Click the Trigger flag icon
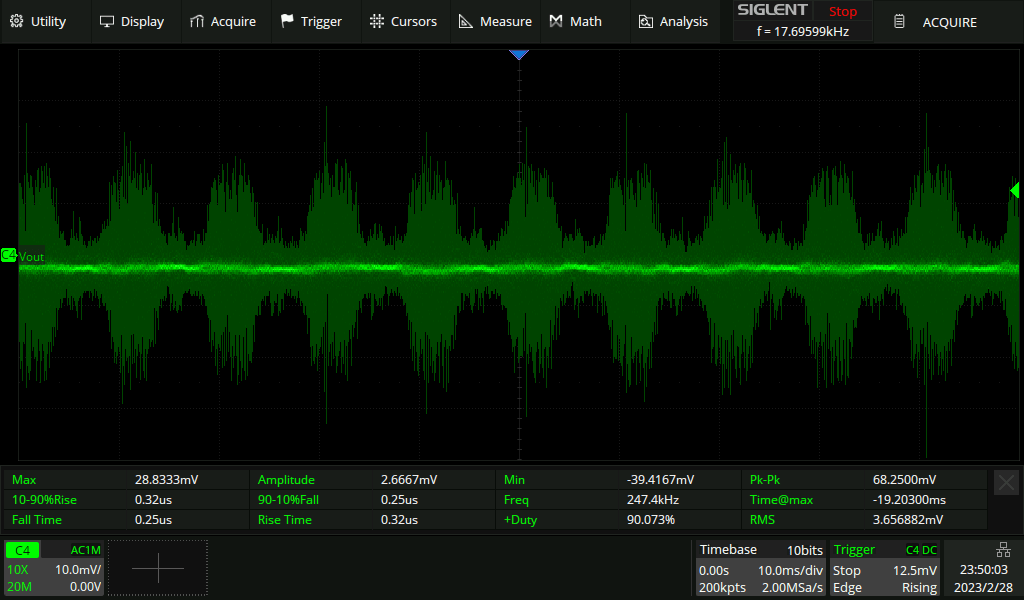The width and height of the screenshot is (1024, 600). 287,22
